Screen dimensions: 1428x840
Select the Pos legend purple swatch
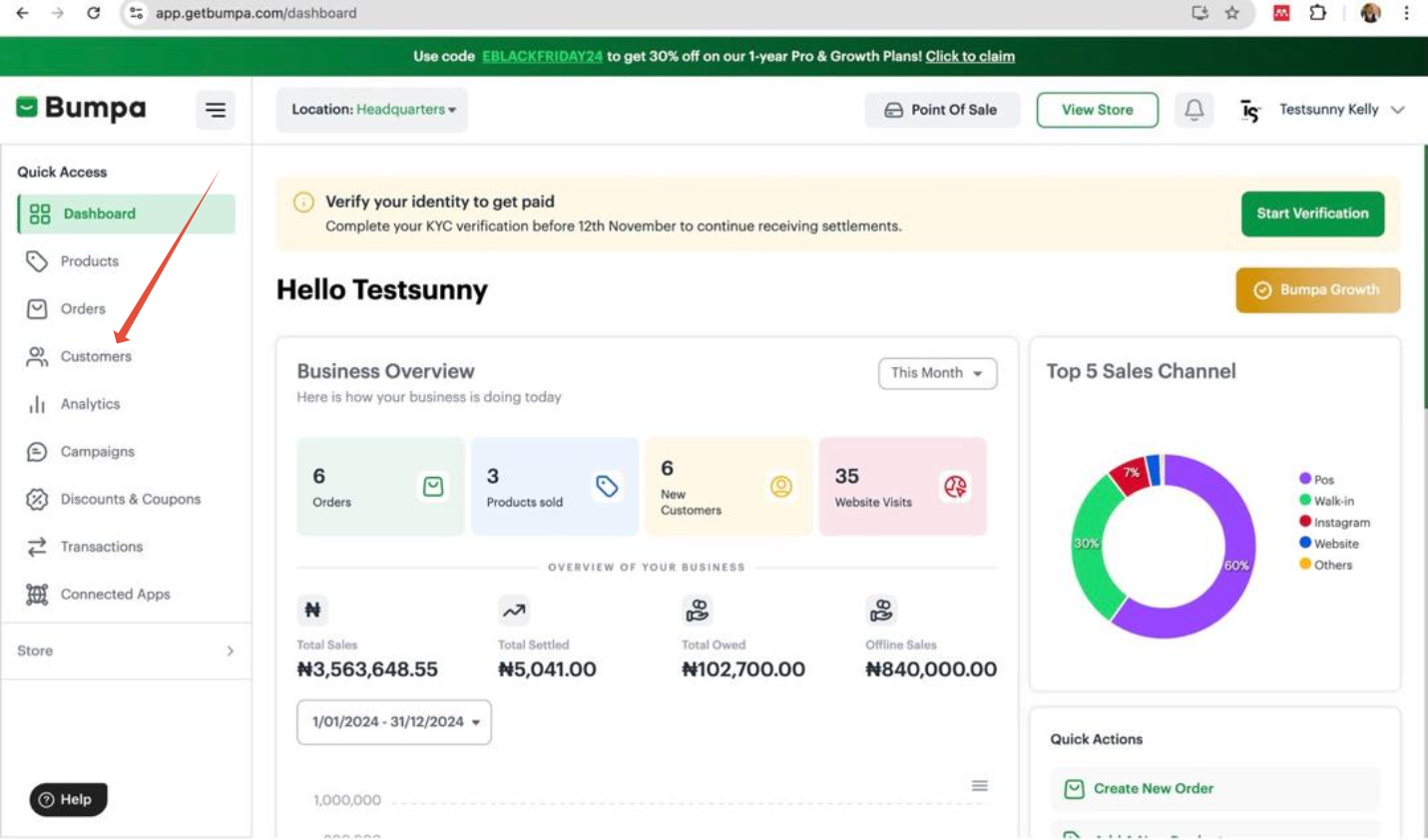click(1305, 479)
